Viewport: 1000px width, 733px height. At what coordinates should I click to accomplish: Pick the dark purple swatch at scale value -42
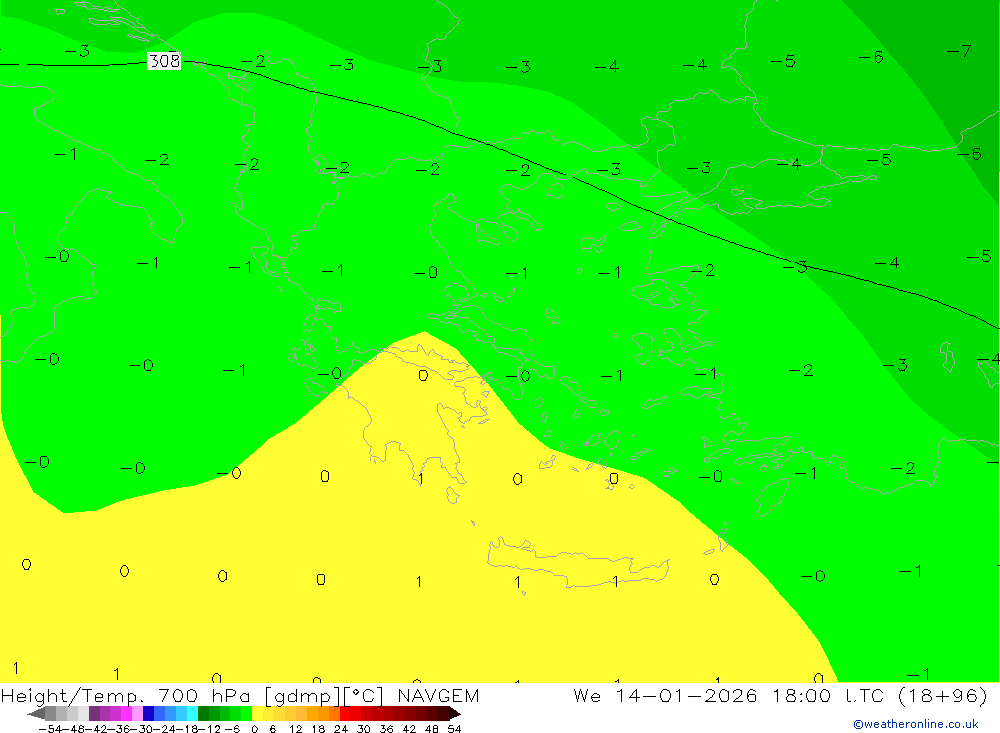click(x=94, y=714)
